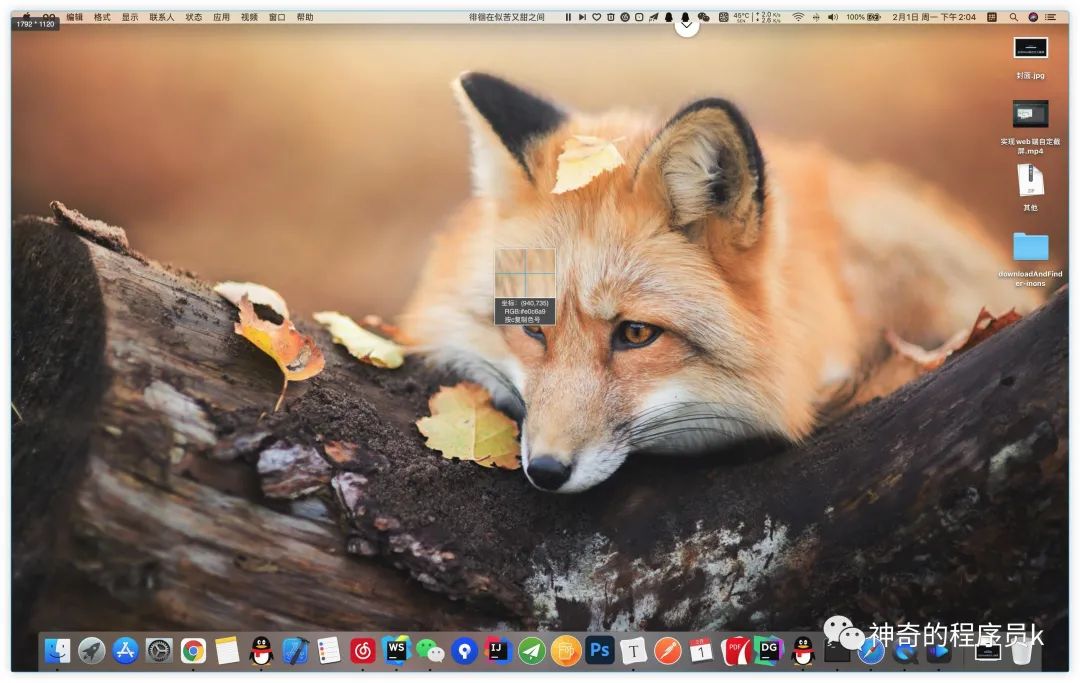Screen dimensions: 1080x683
Task: Open the green paper plane dock app
Action: click(x=532, y=651)
